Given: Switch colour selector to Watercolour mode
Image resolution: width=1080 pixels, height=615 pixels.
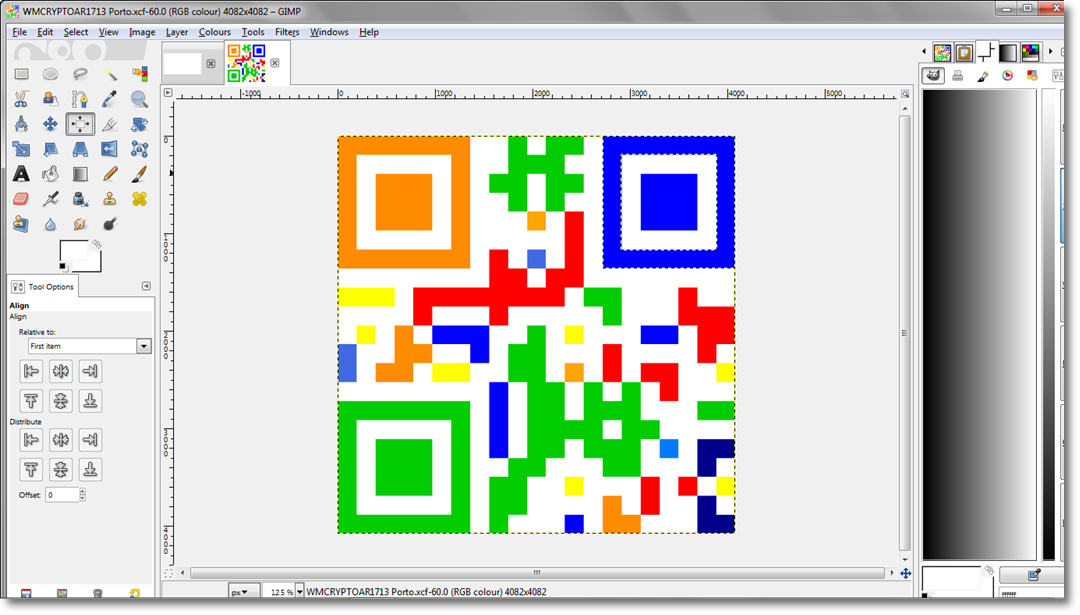Looking at the screenshot, I should [983, 76].
